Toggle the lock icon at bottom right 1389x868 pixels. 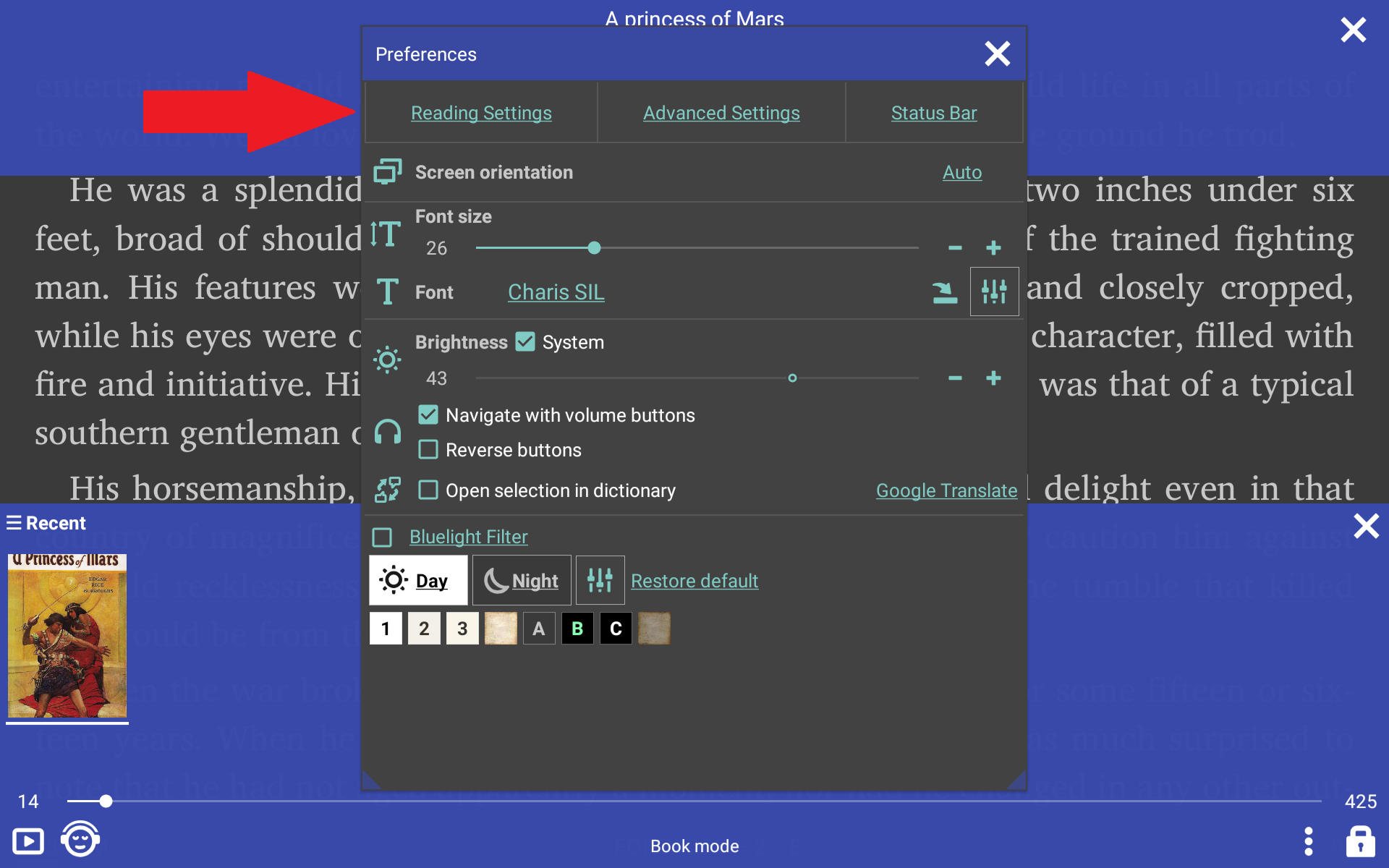pyautogui.click(x=1360, y=841)
